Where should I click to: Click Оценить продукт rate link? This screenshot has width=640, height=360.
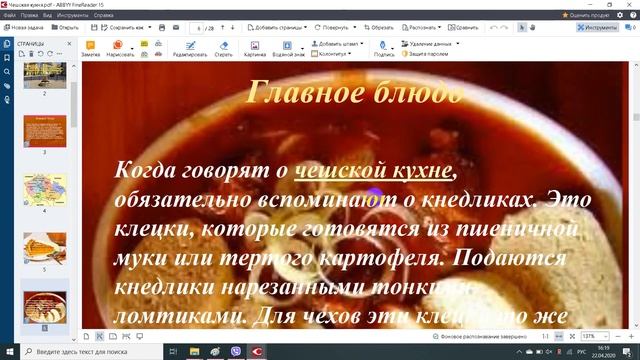coord(586,15)
